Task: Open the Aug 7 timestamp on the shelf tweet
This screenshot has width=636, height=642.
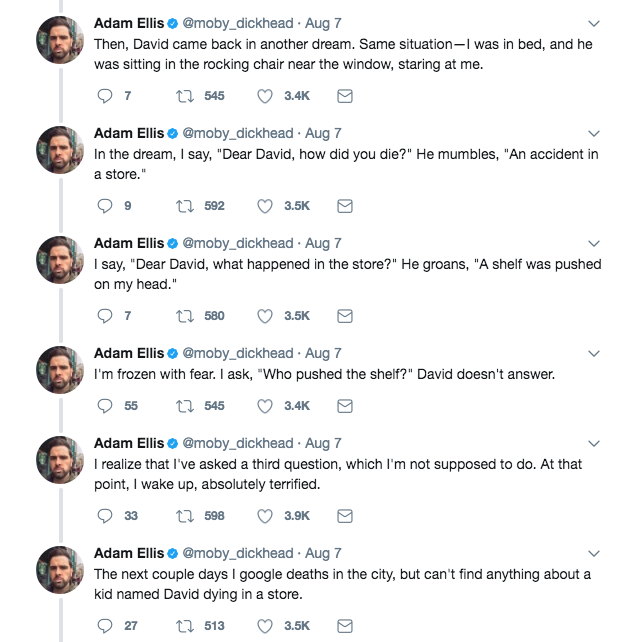Action: (x=323, y=243)
